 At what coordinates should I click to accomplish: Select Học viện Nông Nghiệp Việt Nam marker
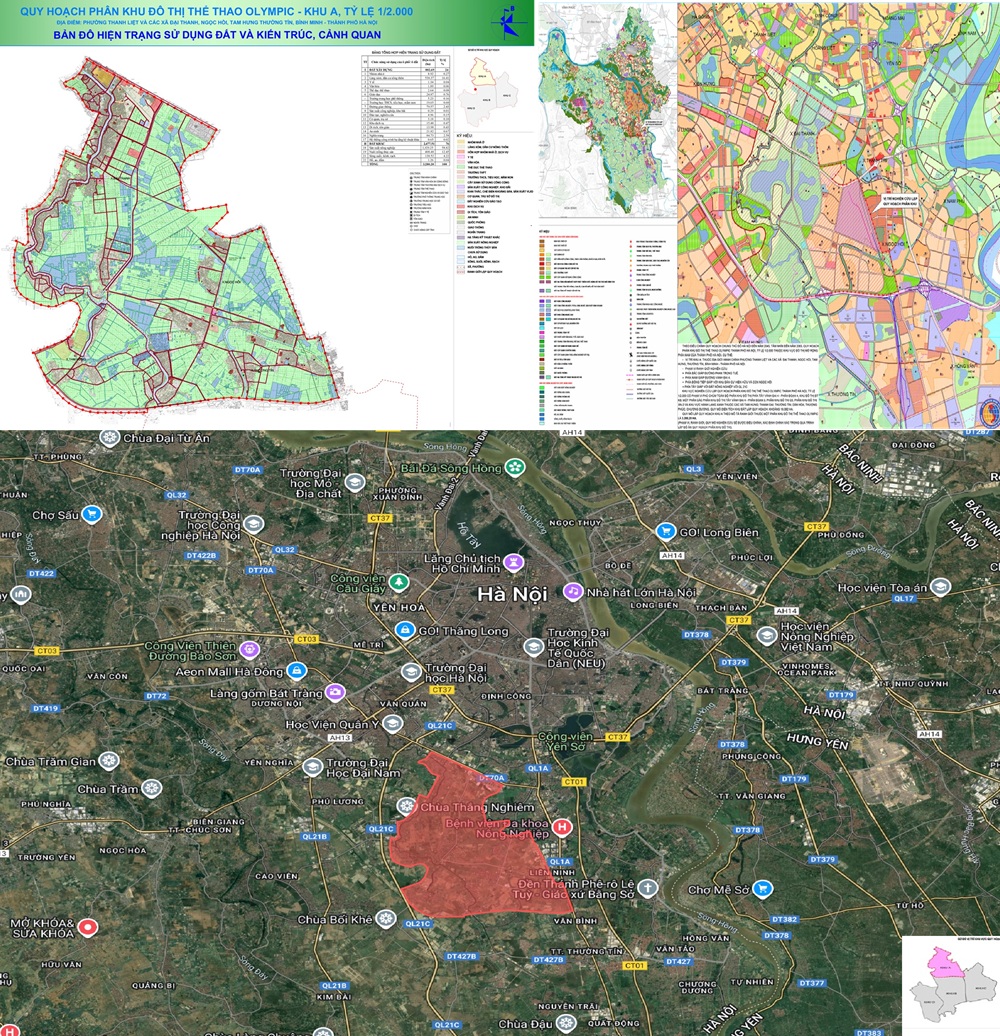(x=767, y=636)
